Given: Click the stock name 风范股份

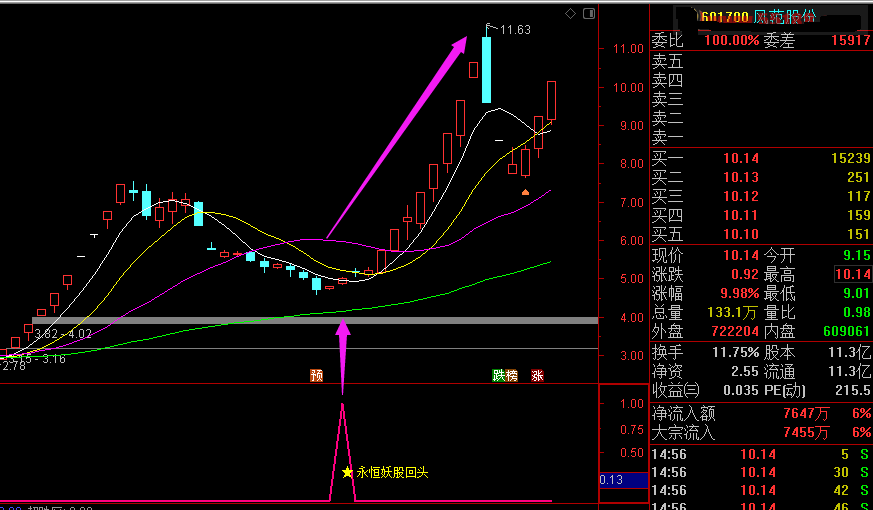Looking at the screenshot, I should (x=785, y=17).
